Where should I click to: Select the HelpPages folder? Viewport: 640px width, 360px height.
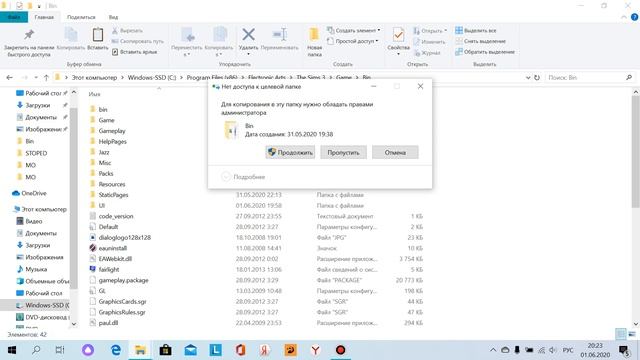click(x=113, y=141)
